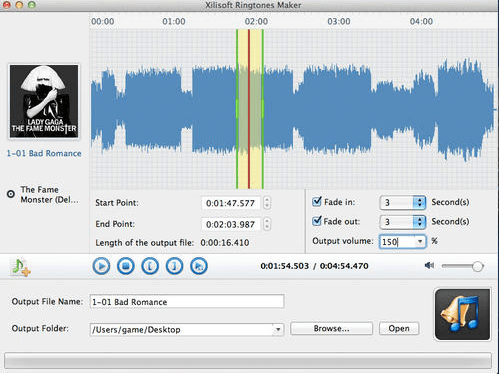Mute audio using the speaker icon
Screen dimensions: 499x374
tap(429, 266)
